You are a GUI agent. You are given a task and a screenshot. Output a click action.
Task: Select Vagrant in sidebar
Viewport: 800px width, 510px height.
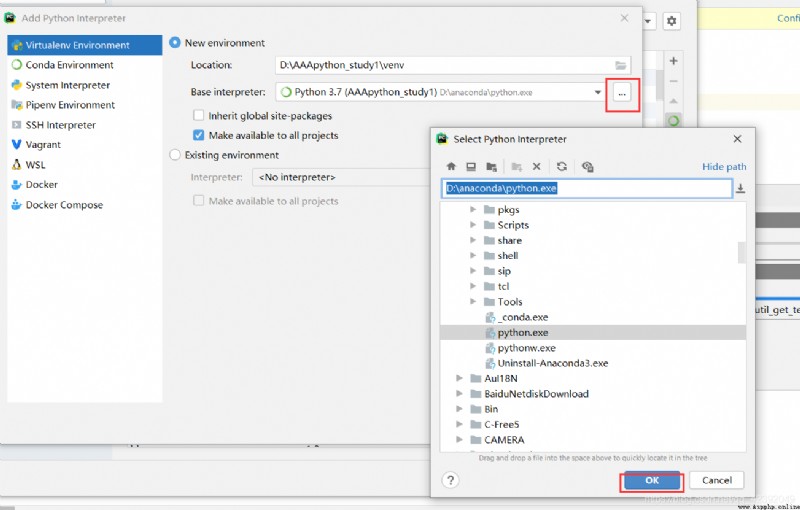85,145
